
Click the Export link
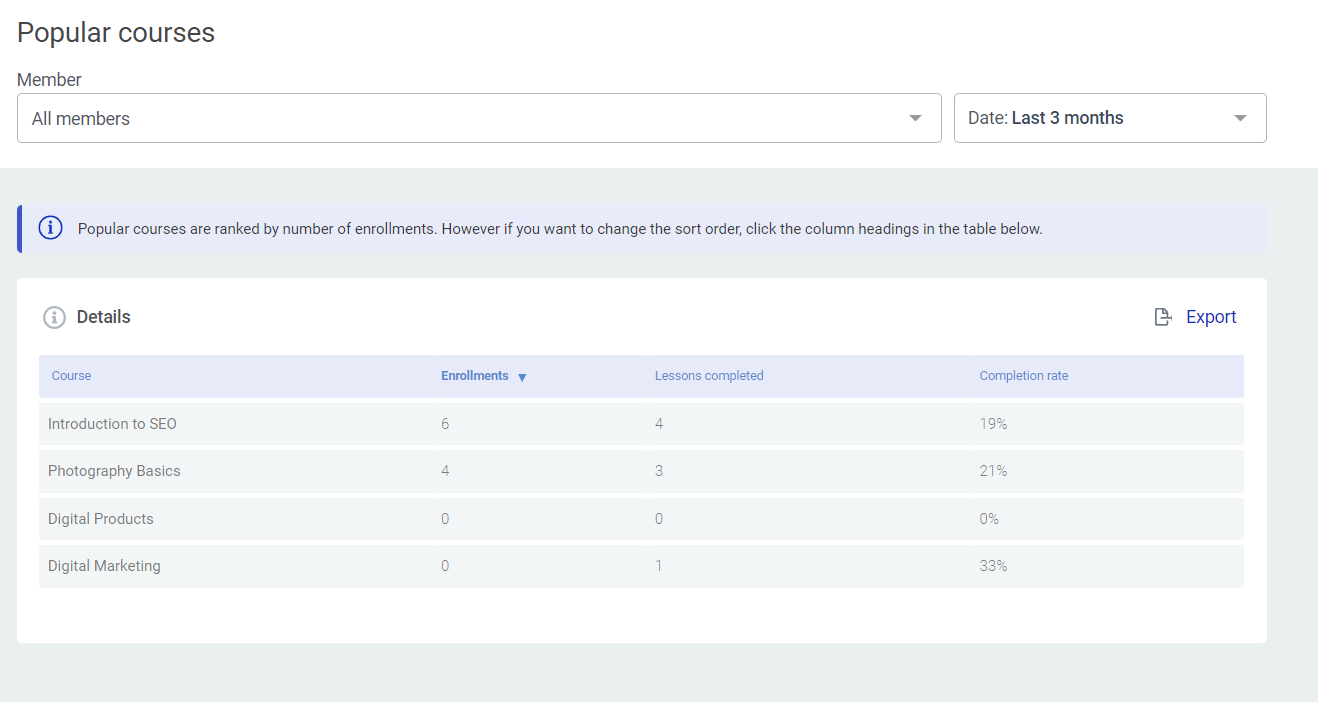pyautogui.click(x=1211, y=317)
